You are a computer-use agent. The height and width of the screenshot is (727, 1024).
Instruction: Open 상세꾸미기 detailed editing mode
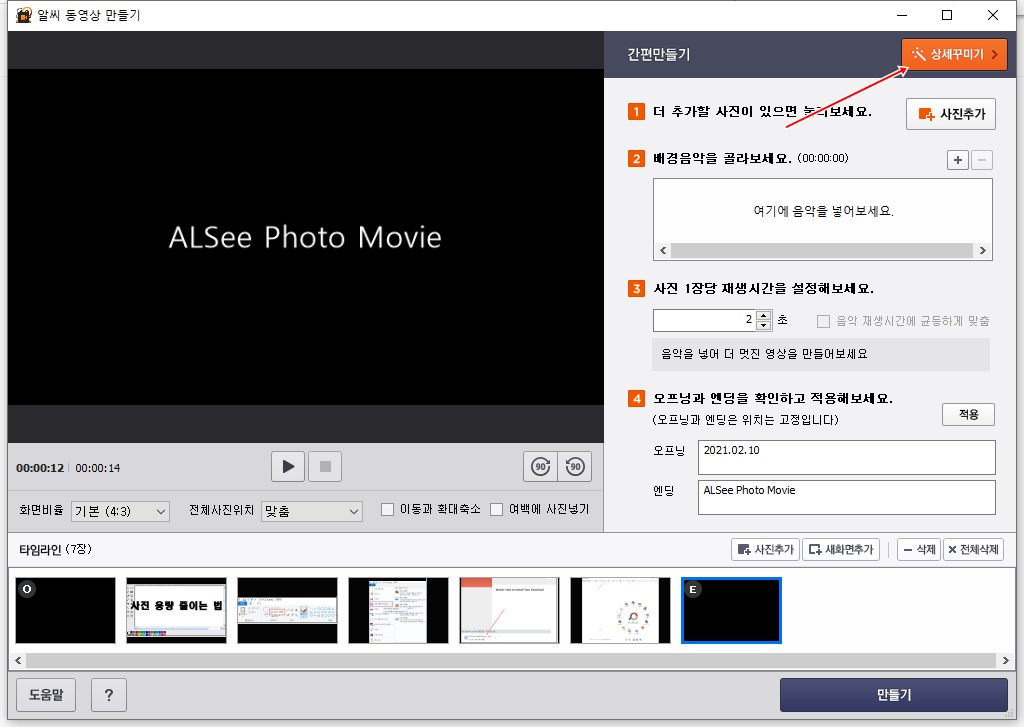954,54
